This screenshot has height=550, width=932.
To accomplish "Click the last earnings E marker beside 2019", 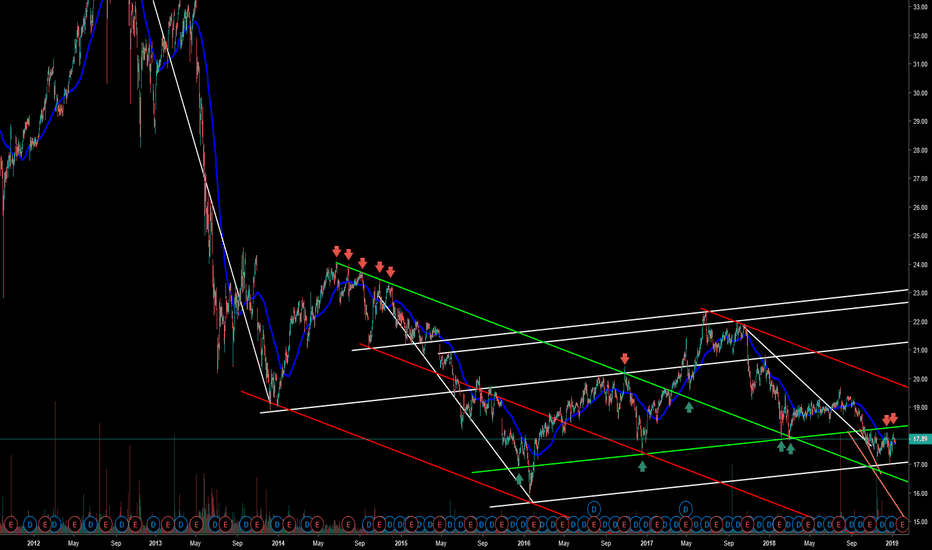I will click(902, 524).
